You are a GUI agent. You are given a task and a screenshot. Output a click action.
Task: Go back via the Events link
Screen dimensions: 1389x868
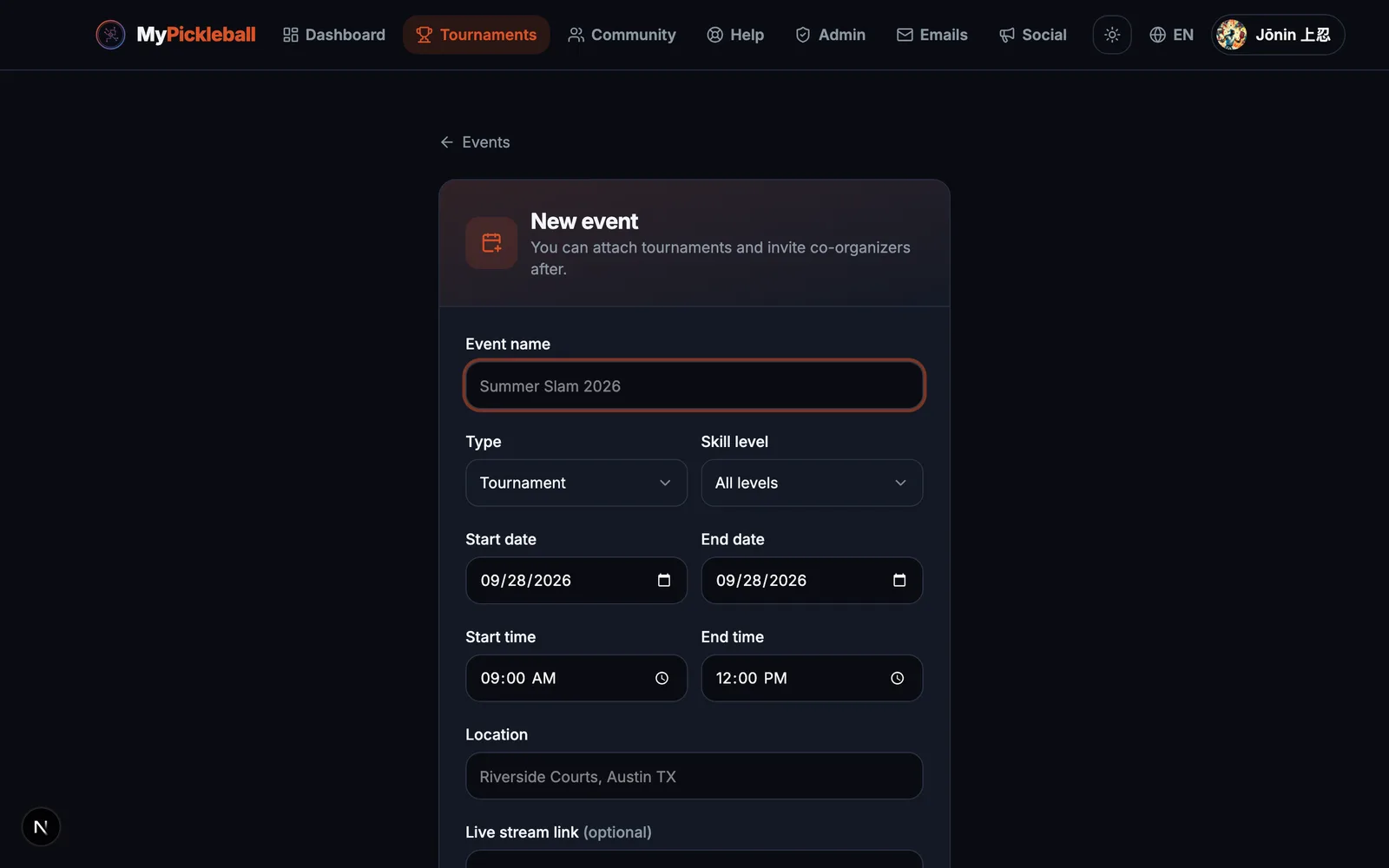(475, 142)
